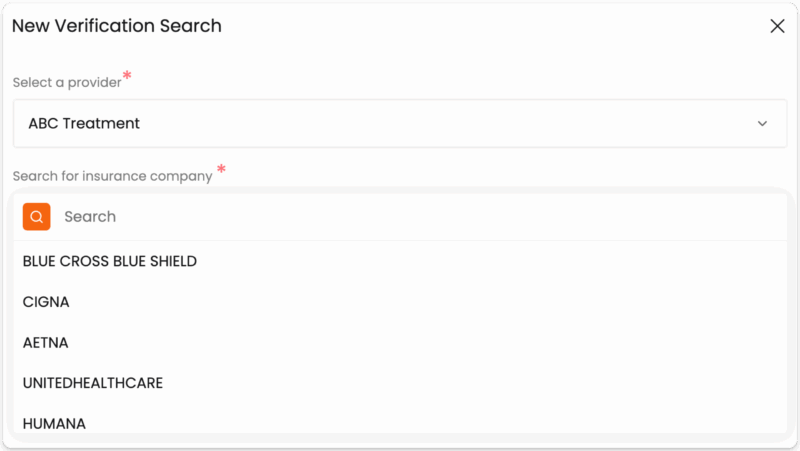The width and height of the screenshot is (800, 451).
Task: Click the chevron arrow in provider field
Action: click(x=762, y=124)
